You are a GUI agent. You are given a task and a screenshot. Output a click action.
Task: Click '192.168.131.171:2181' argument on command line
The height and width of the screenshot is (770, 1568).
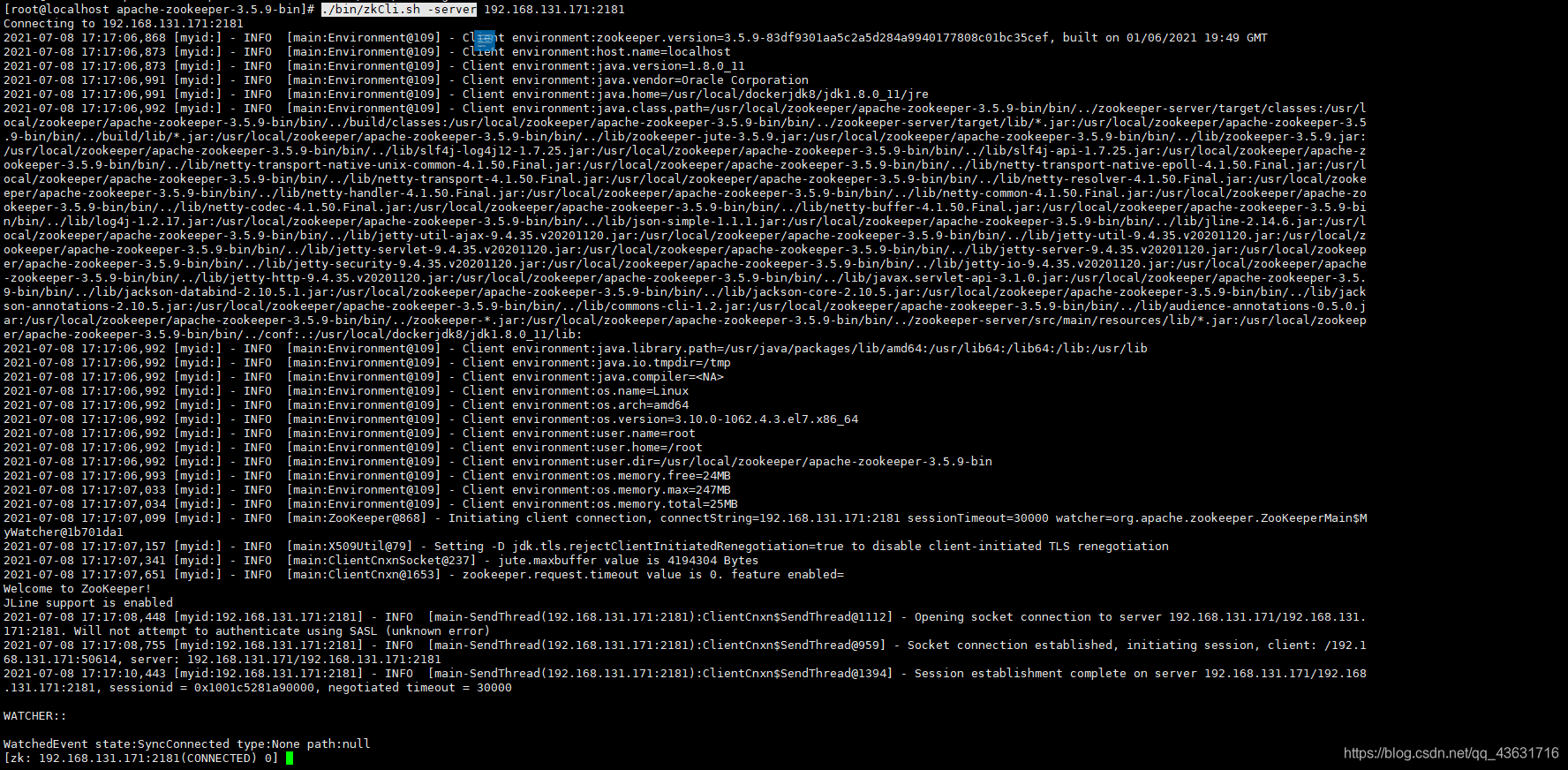pyautogui.click(x=554, y=10)
